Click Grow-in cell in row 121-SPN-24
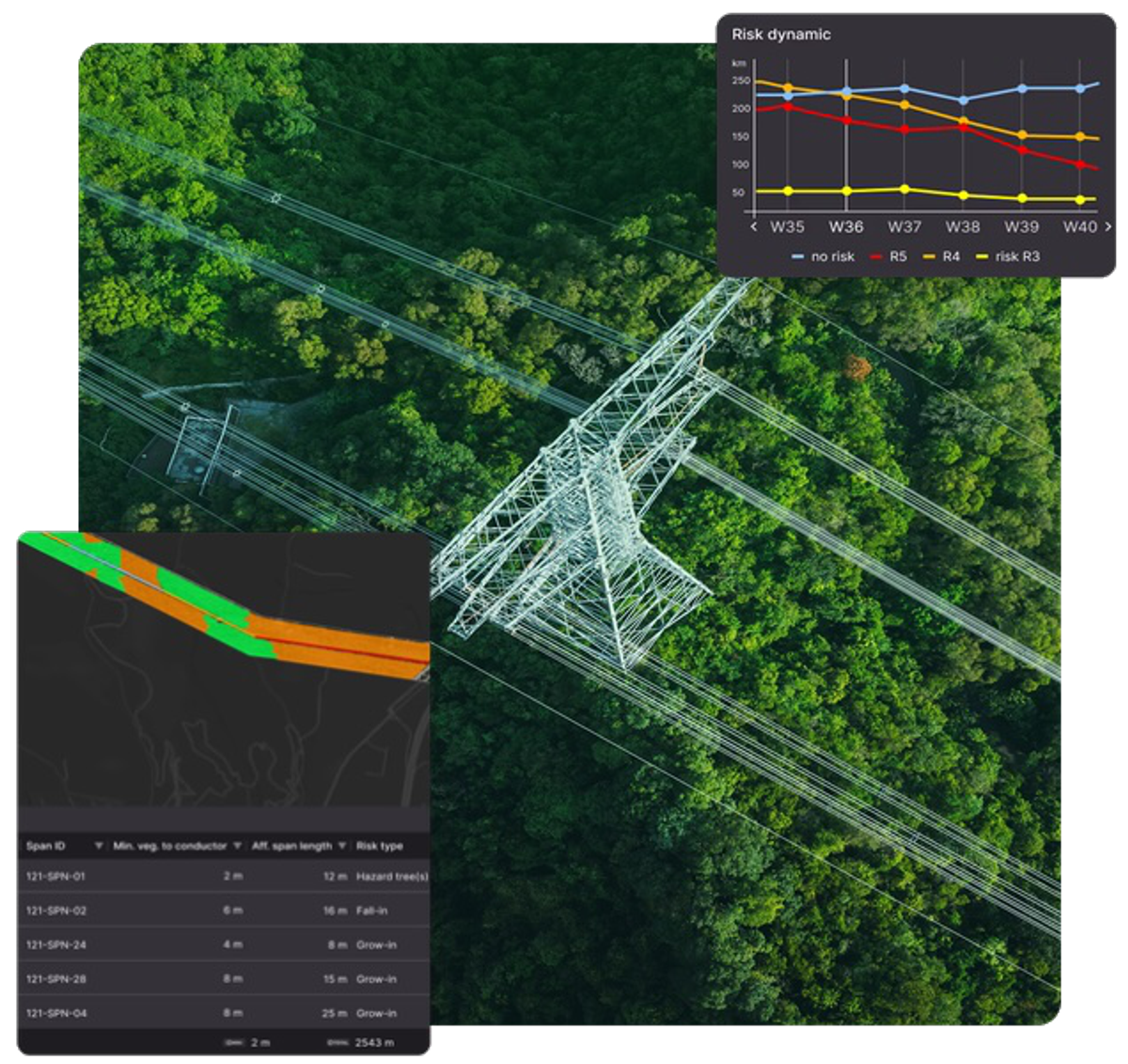This screenshot has height=1064, width=1128. (x=376, y=945)
